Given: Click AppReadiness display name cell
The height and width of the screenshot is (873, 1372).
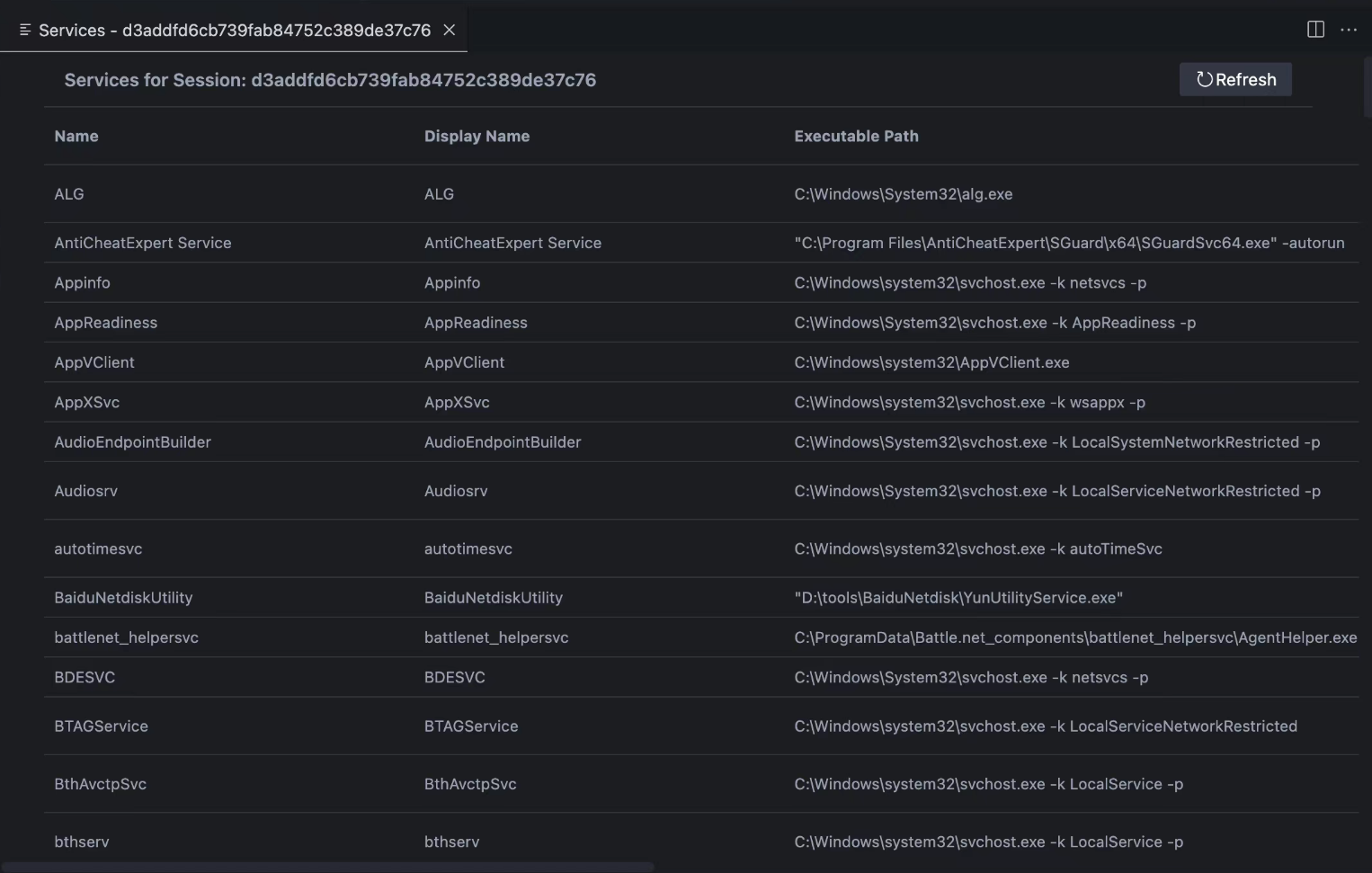Looking at the screenshot, I should 476,323.
